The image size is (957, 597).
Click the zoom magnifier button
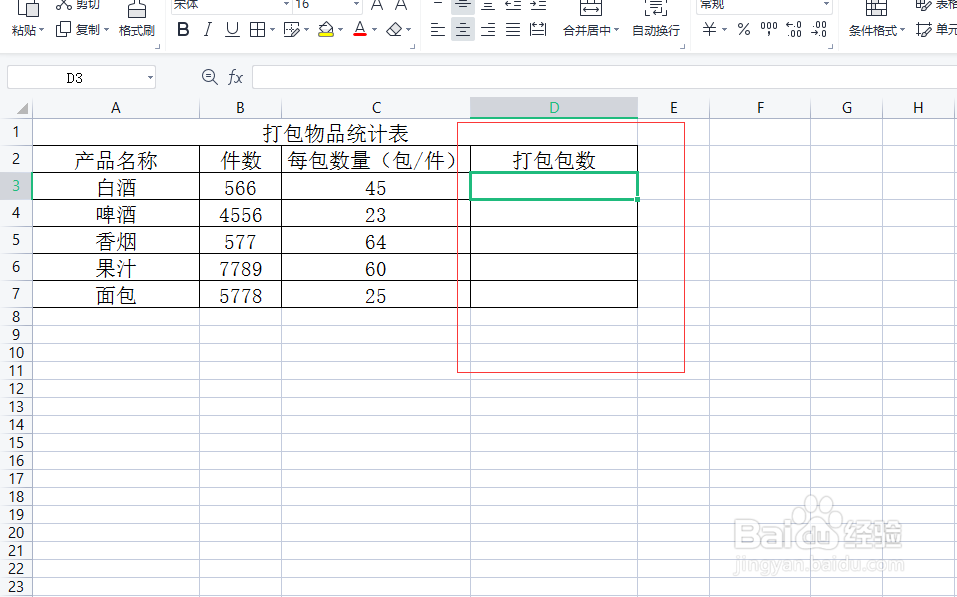point(209,76)
